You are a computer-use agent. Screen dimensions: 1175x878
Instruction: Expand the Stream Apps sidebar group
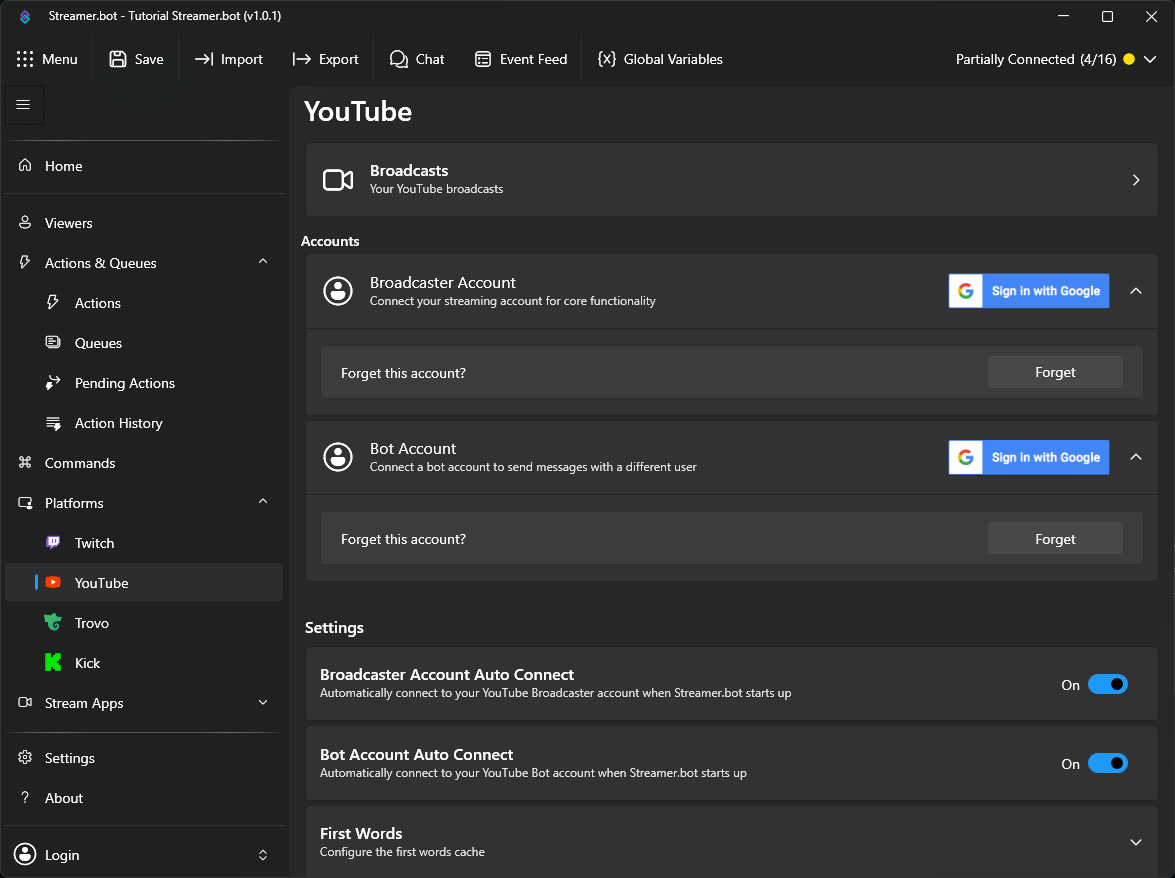click(263, 703)
